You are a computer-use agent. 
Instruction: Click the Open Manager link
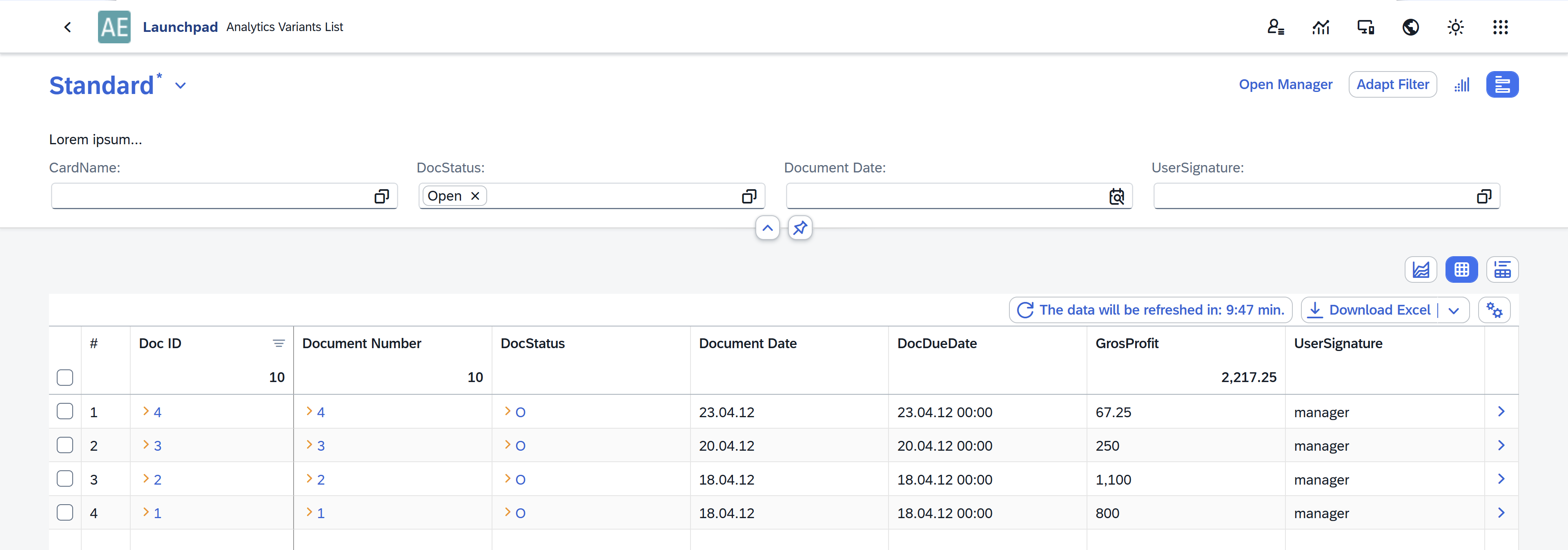[1285, 85]
